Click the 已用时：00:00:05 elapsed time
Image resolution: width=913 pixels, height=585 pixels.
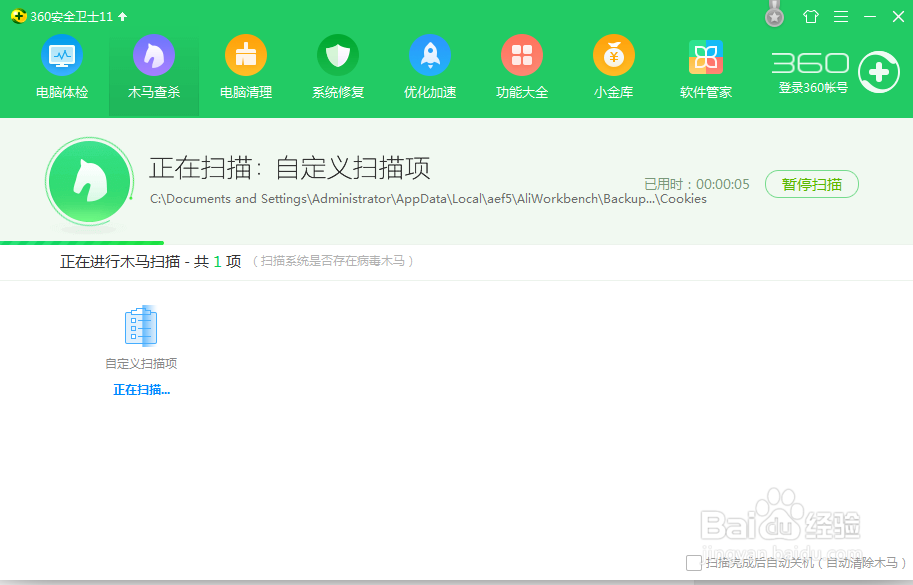tap(697, 185)
